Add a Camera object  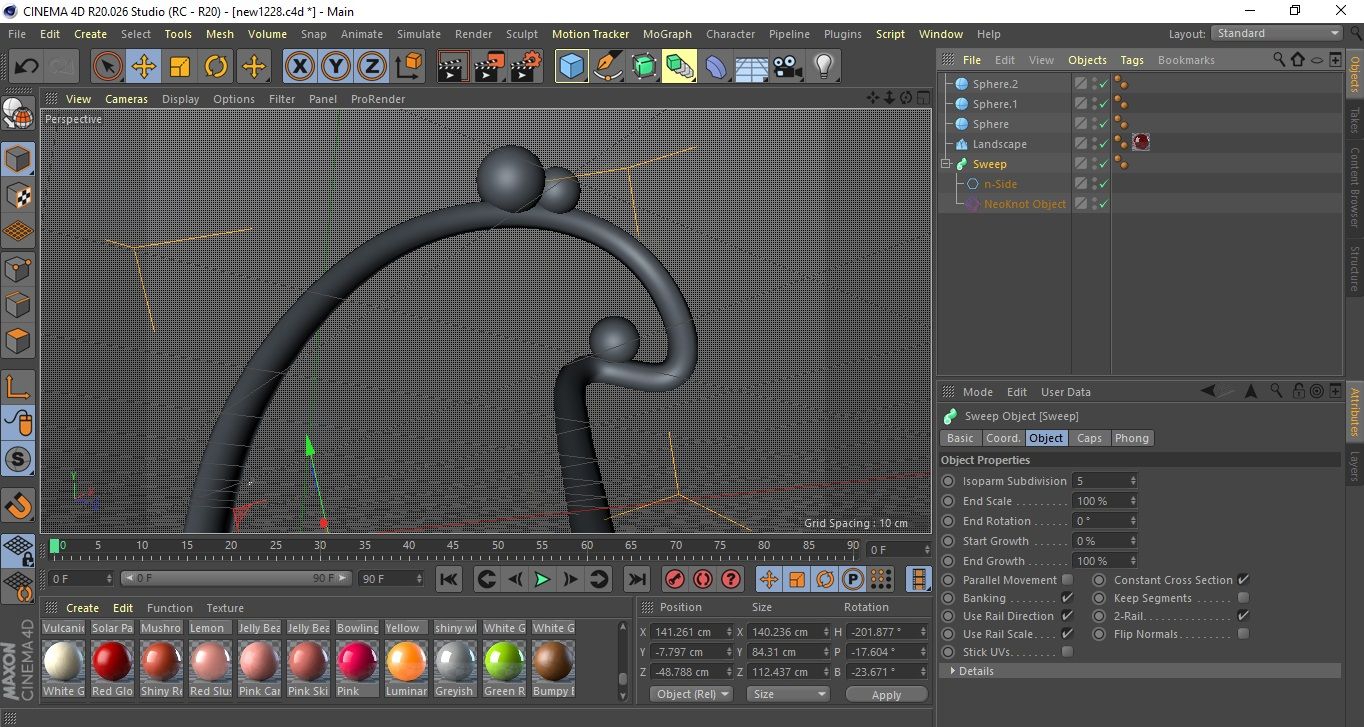tap(788, 67)
